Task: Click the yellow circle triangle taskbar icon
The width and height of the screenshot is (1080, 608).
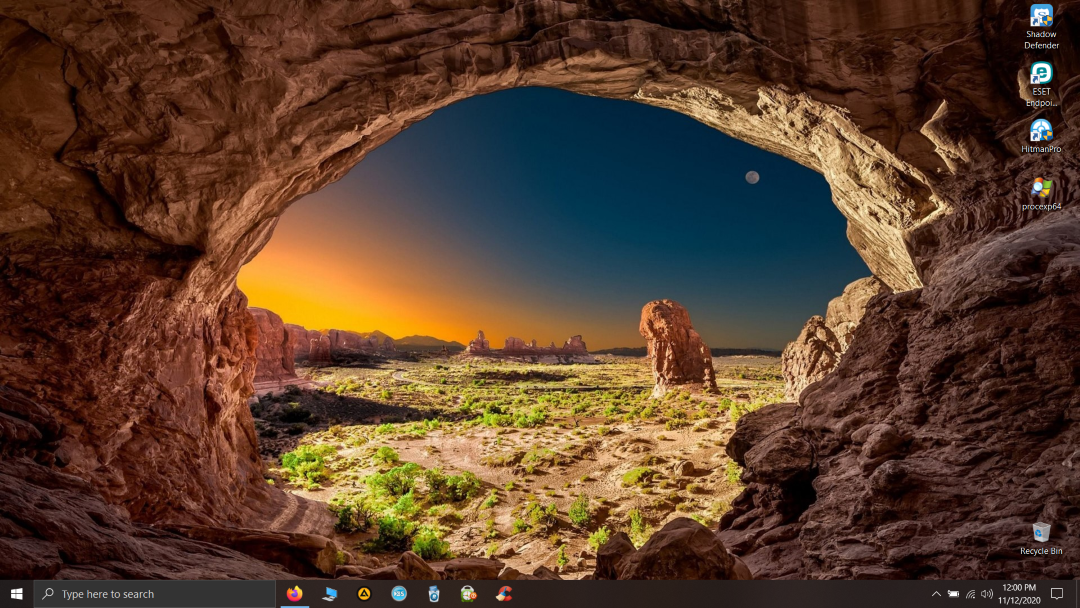Action: [x=364, y=594]
